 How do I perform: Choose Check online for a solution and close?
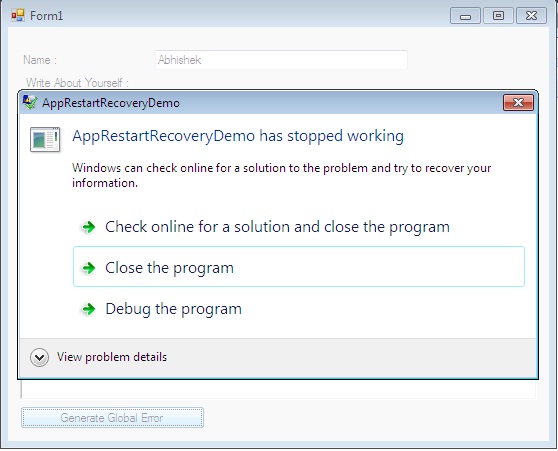pyautogui.click(x=298, y=227)
